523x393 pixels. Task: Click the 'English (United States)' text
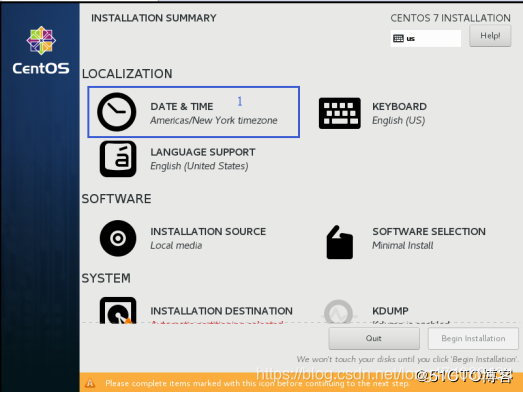(x=199, y=166)
